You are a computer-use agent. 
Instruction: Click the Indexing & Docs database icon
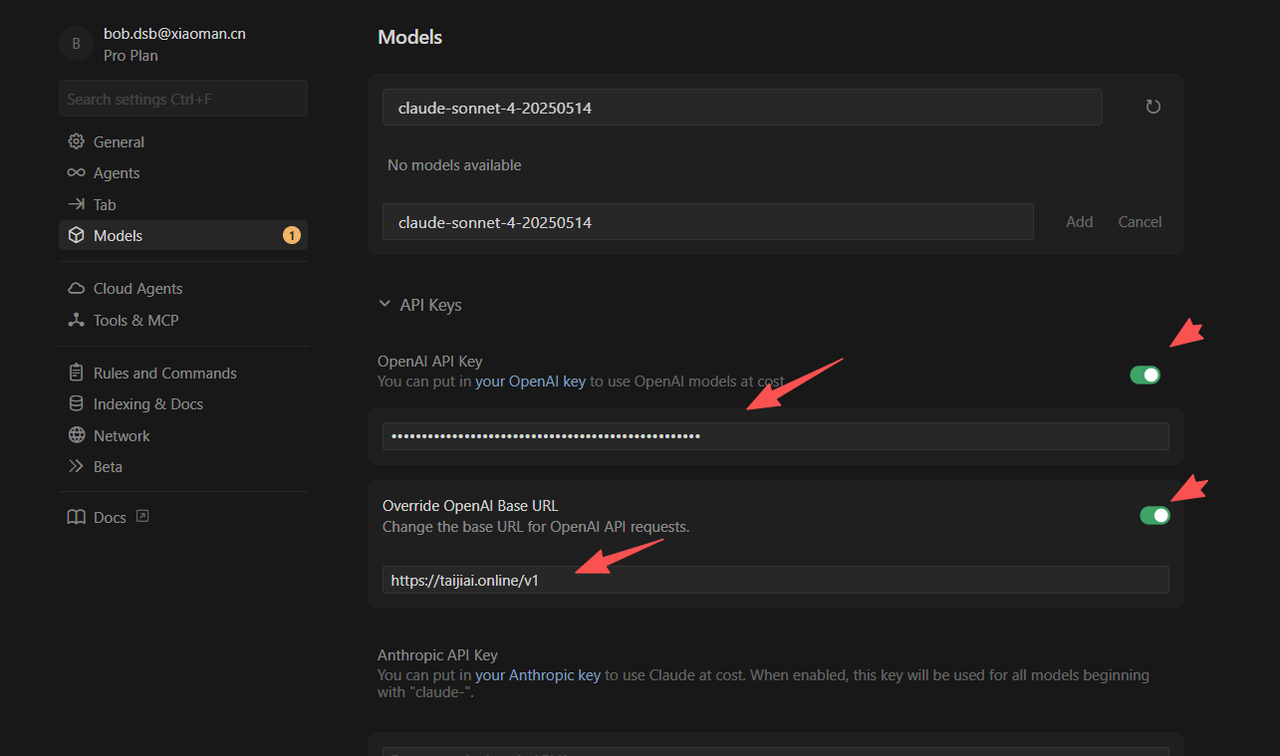[x=76, y=404]
